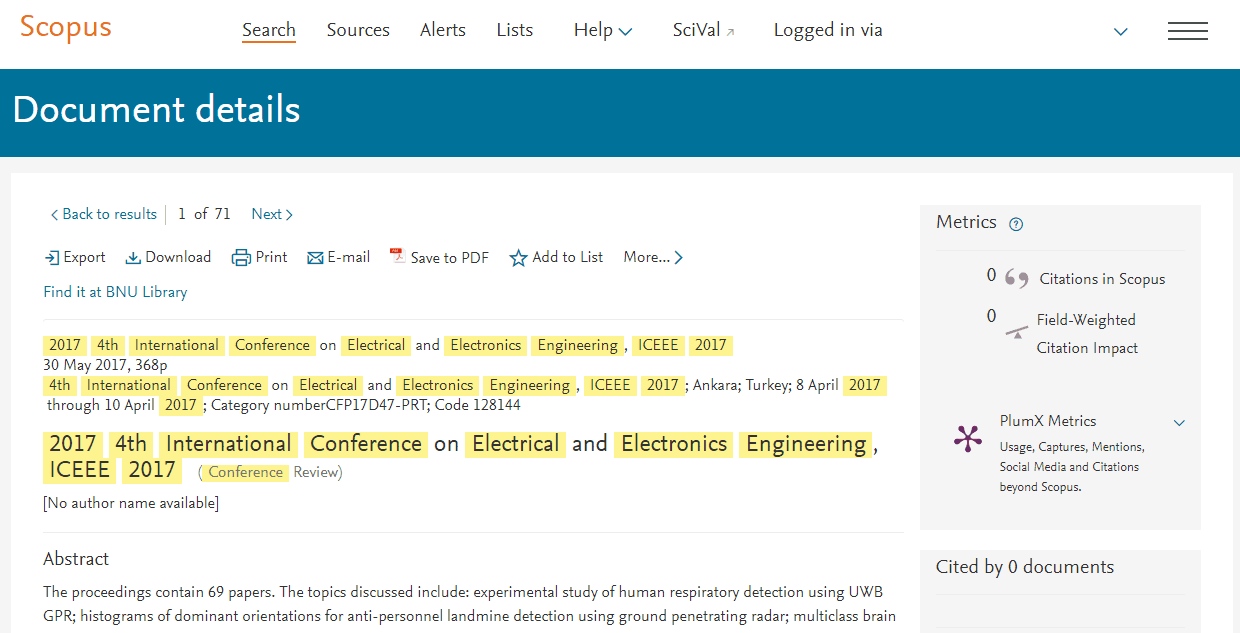Click the SciVal external link arrow icon
This screenshot has height=633, width=1240.
pyautogui.click(x=731, y=32)
